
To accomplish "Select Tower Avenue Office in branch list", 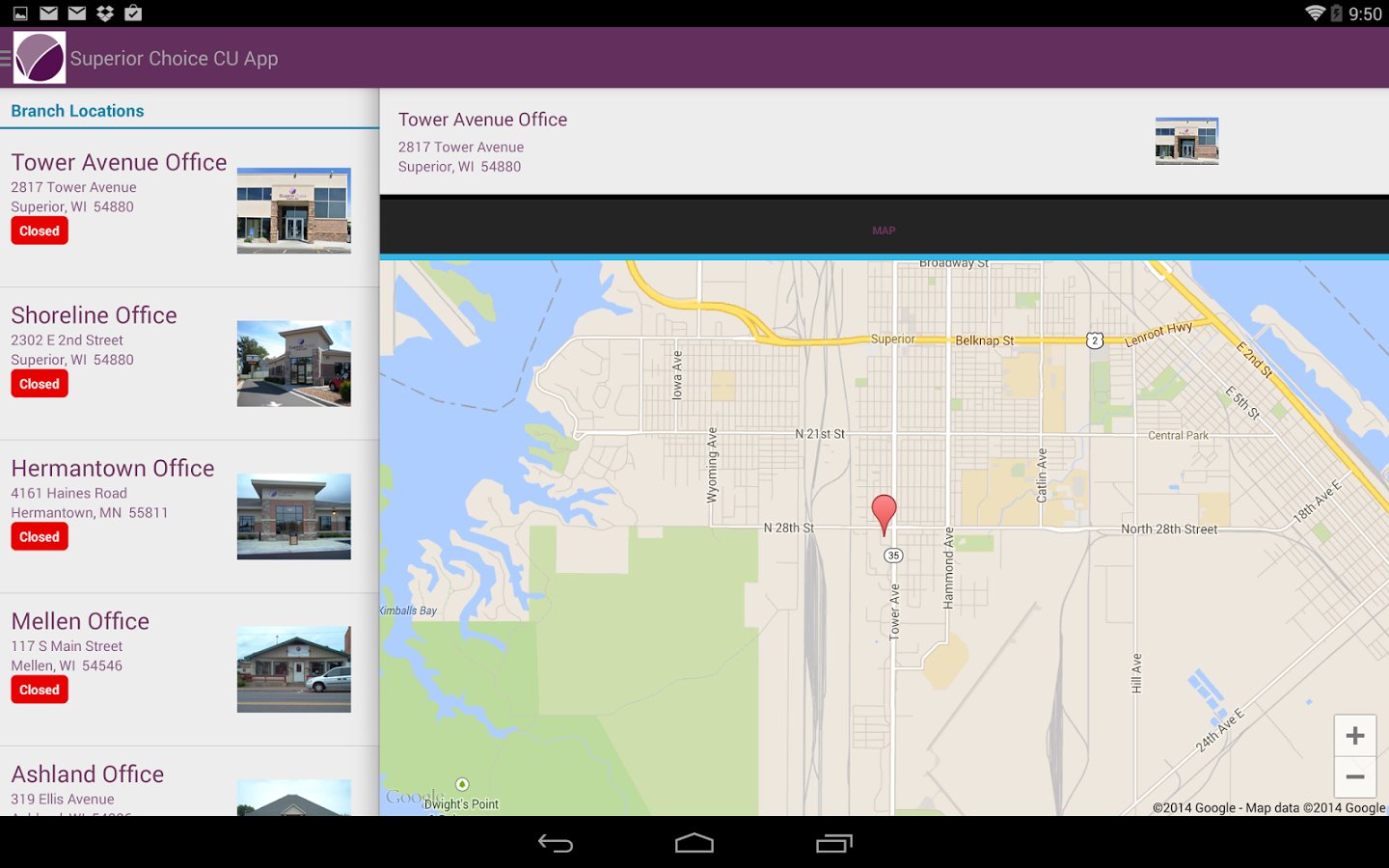I will [x=189, y=211].
